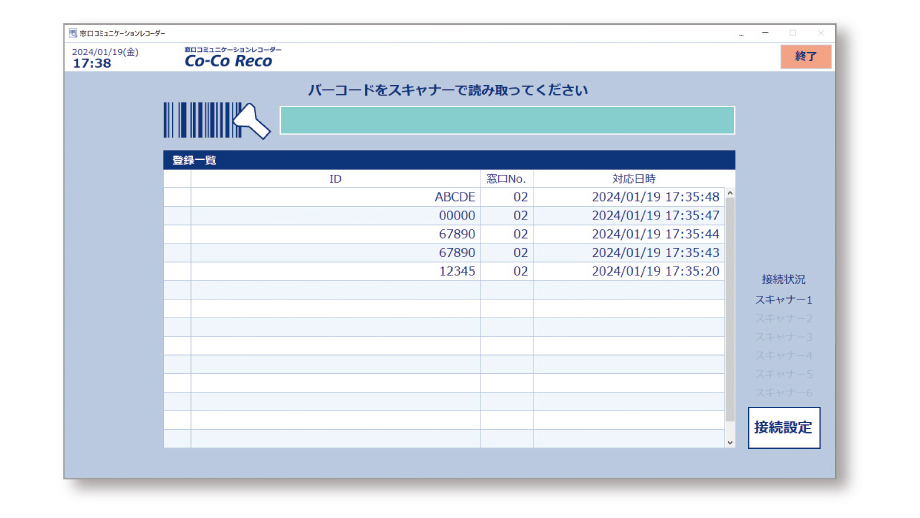Click the Co-Co Reco logo

pos(228,59)
